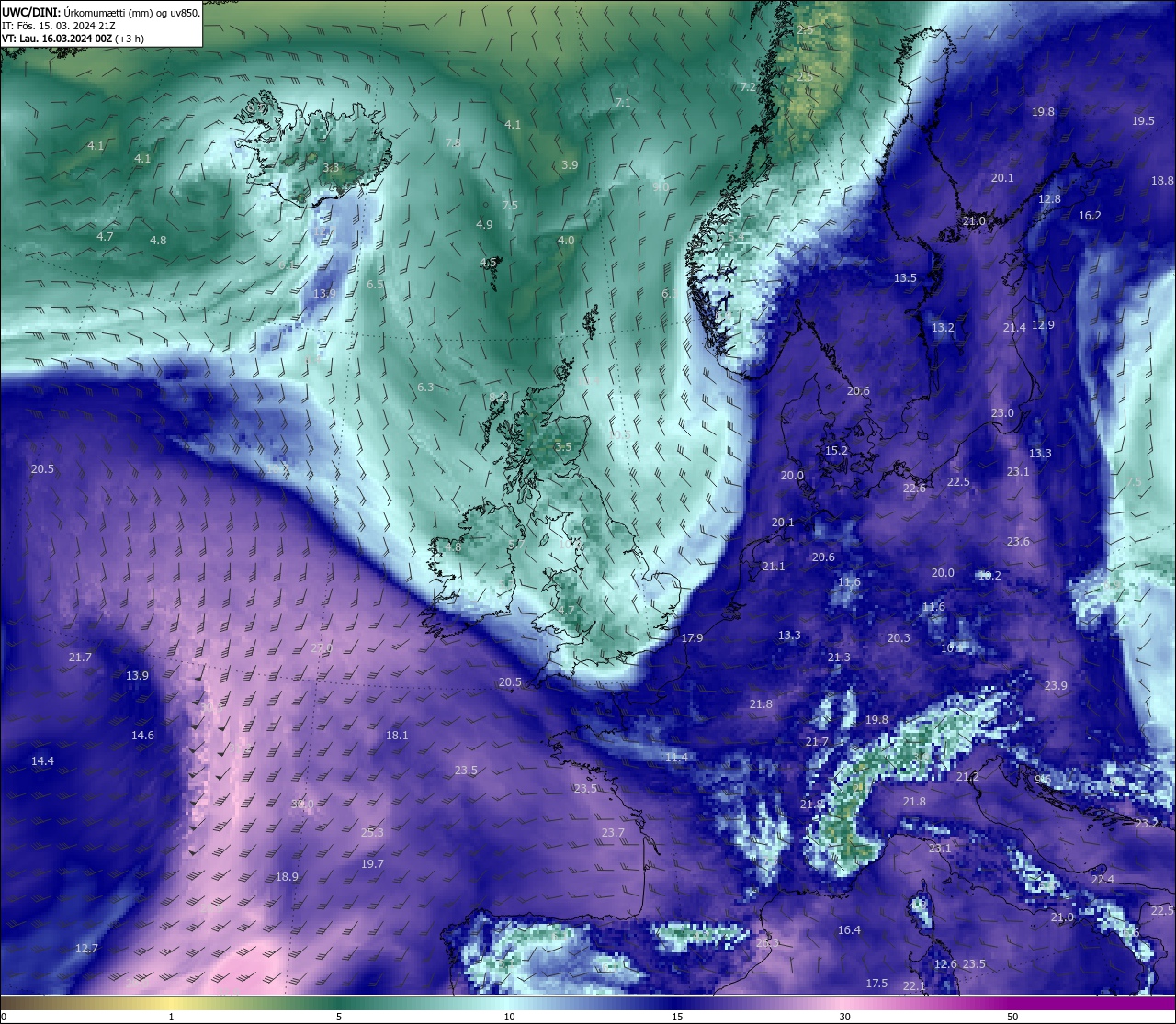
Task: Click the 18.1 value over the Atlantic
Action: (x=397, y=736)
